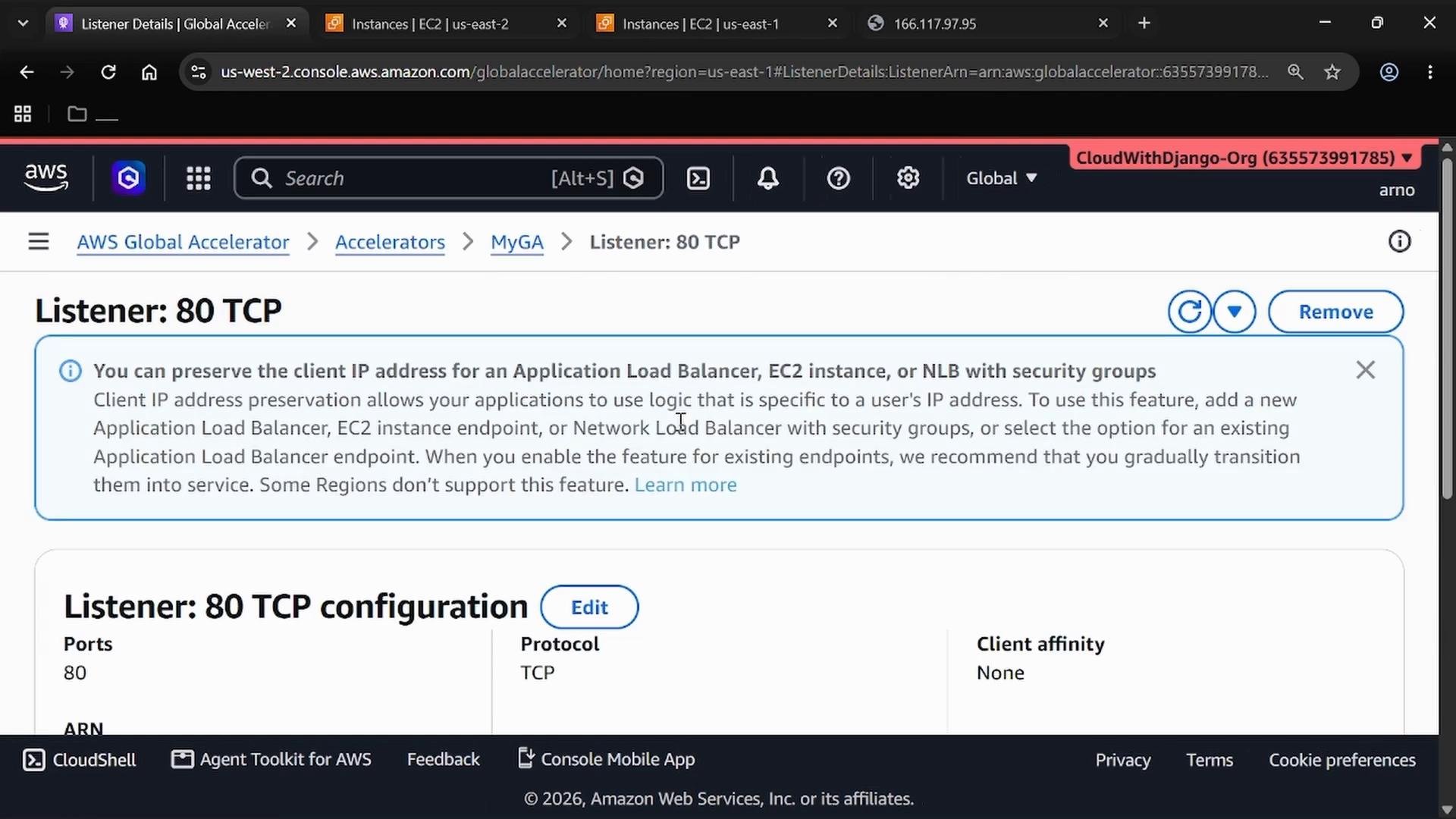Refresh the listener details

1189,312
